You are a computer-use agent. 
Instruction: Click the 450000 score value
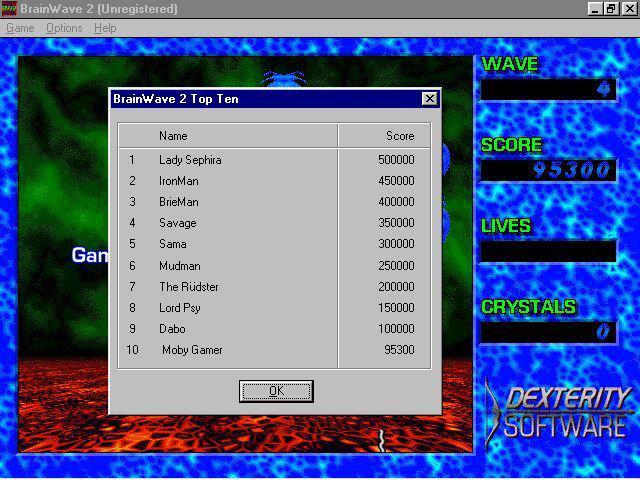(x=396, y=181)
